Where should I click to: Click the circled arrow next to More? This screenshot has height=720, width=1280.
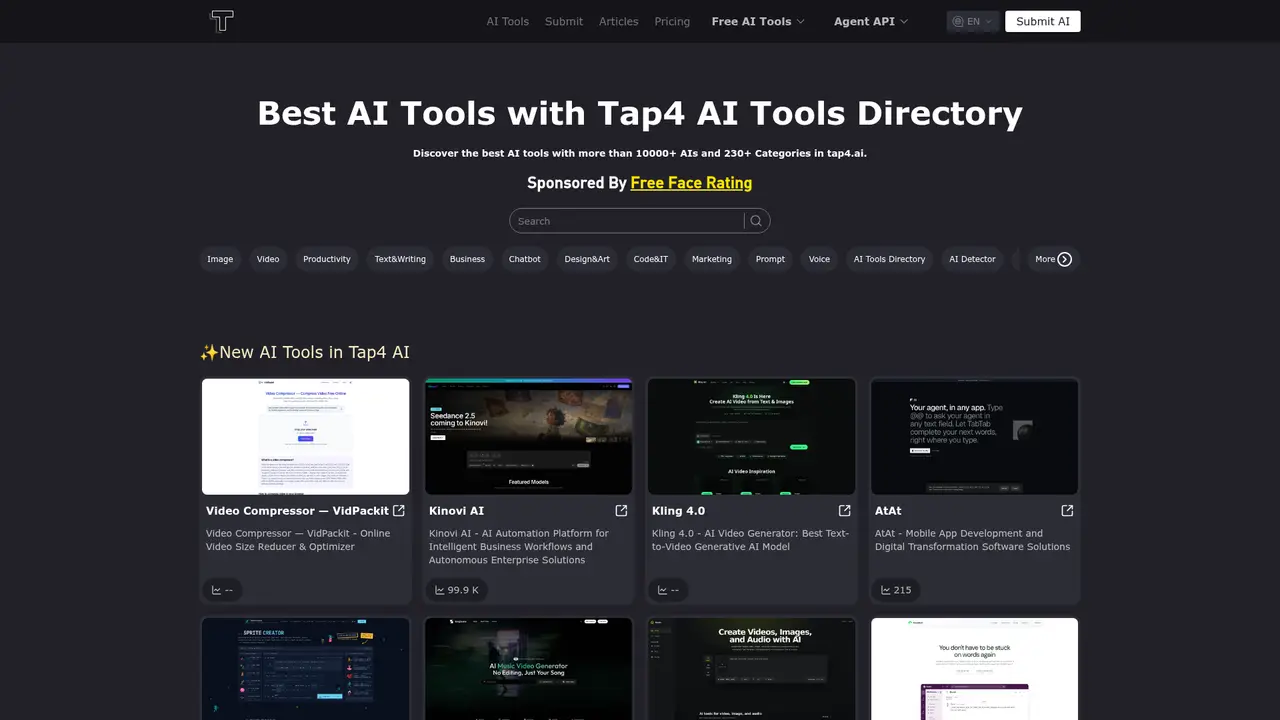point(1065,259)
